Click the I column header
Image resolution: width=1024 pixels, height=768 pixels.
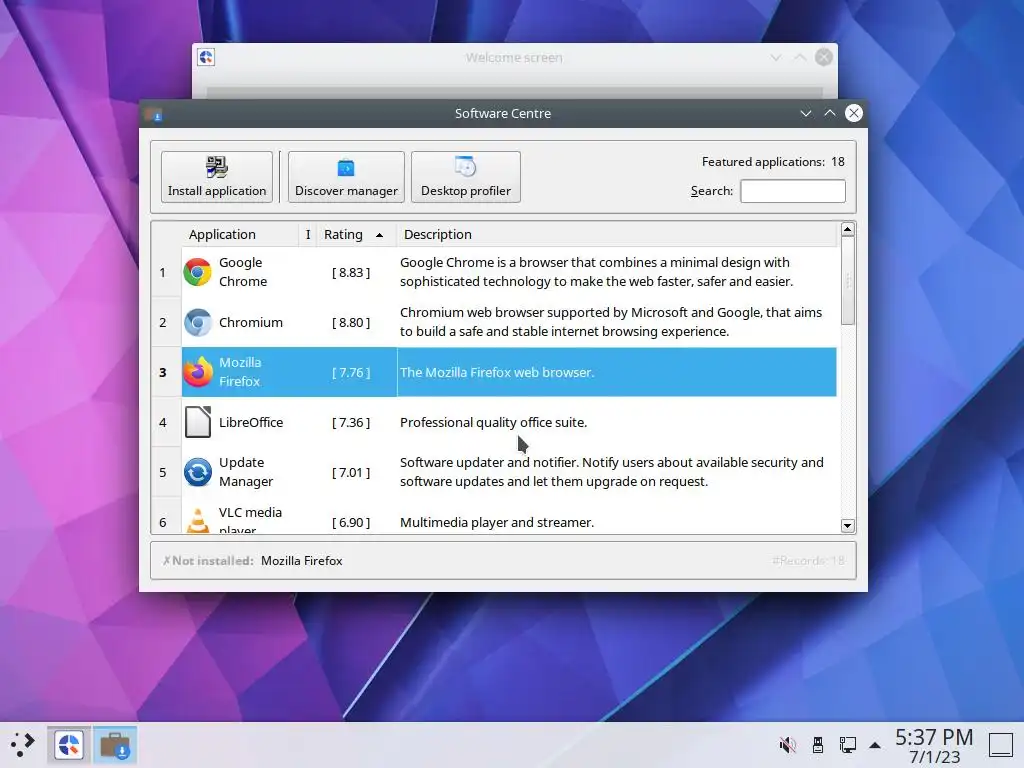click(308, 234)
